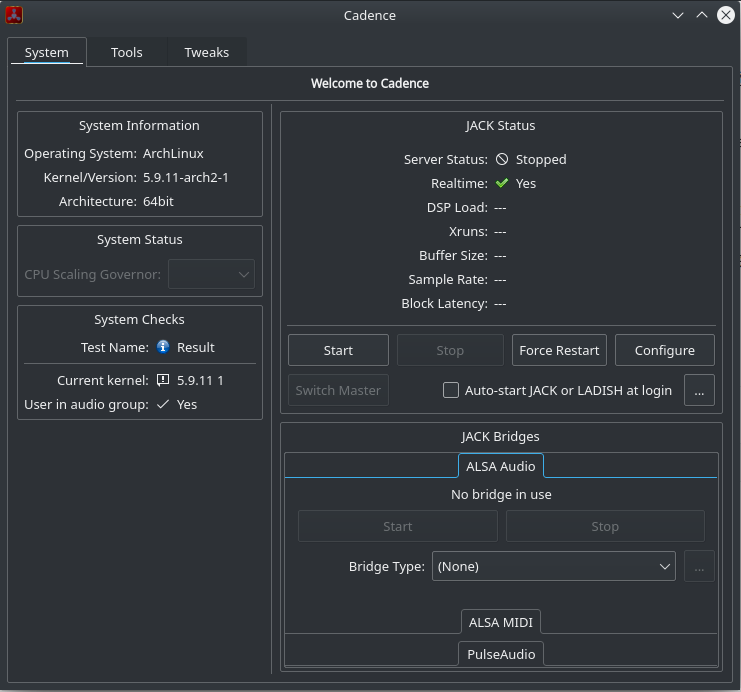Screen dimensions: 741x692
Task: Open the Tweaks tab
Action: (207, 52)
